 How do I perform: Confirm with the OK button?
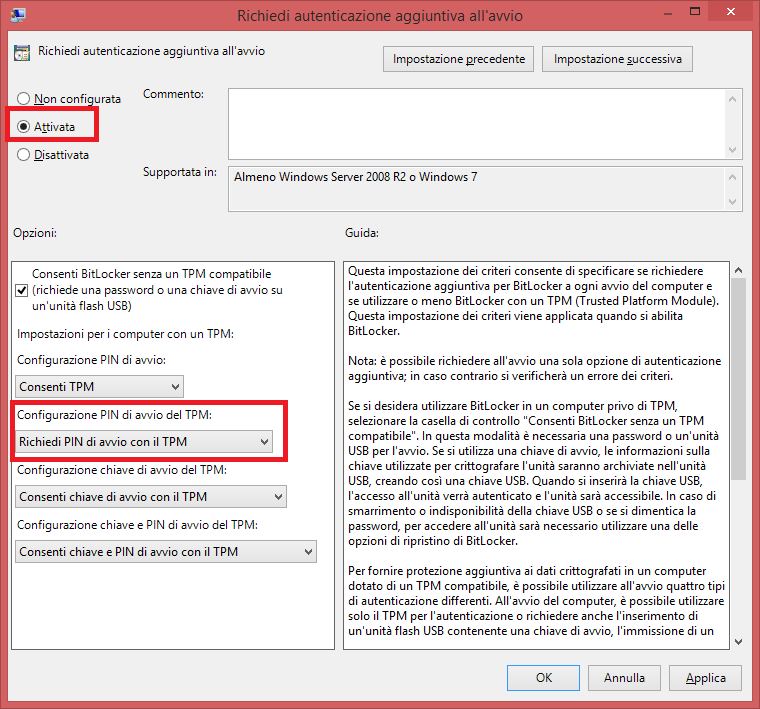[x=543, y=677]
